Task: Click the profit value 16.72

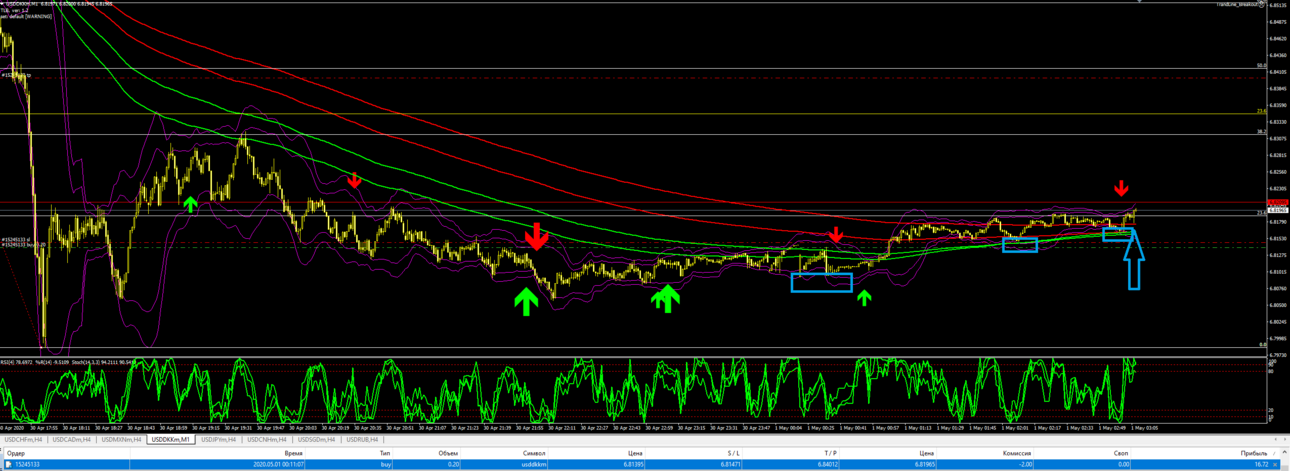Action: [1261, 464]
